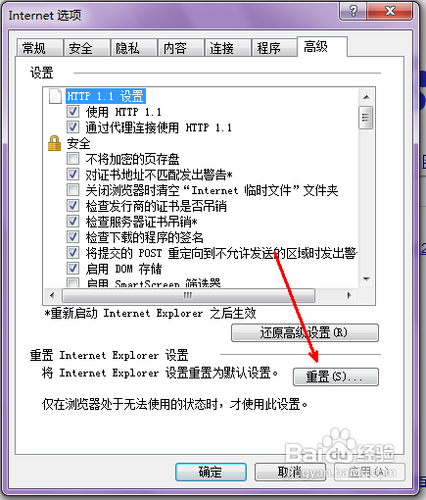
Task: Enable 不将加密的页存盘 checkbox
Action: click(x=73, y=159)
